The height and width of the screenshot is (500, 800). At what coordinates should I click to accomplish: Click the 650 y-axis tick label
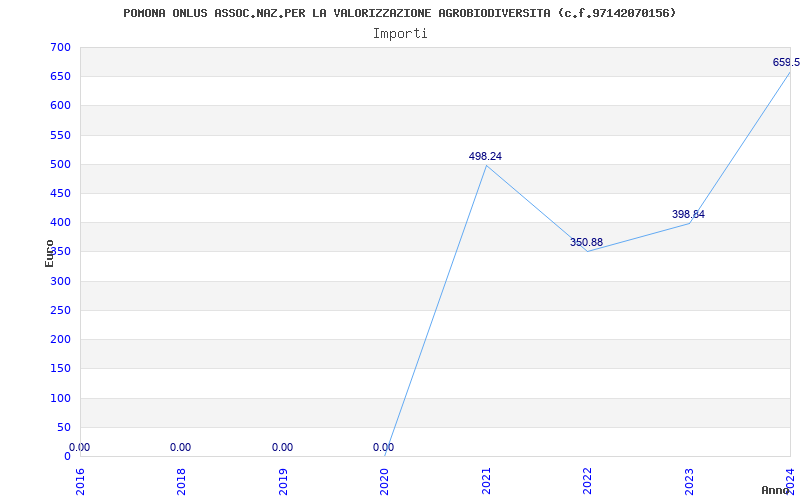pos(61,77)
